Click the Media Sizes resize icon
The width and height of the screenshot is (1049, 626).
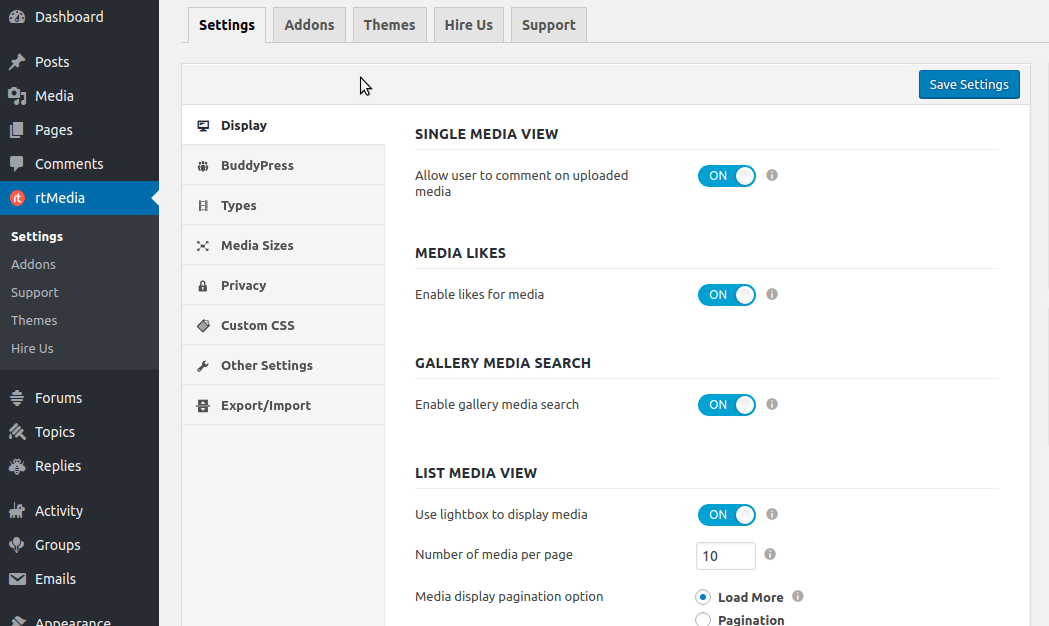[203, 246]
